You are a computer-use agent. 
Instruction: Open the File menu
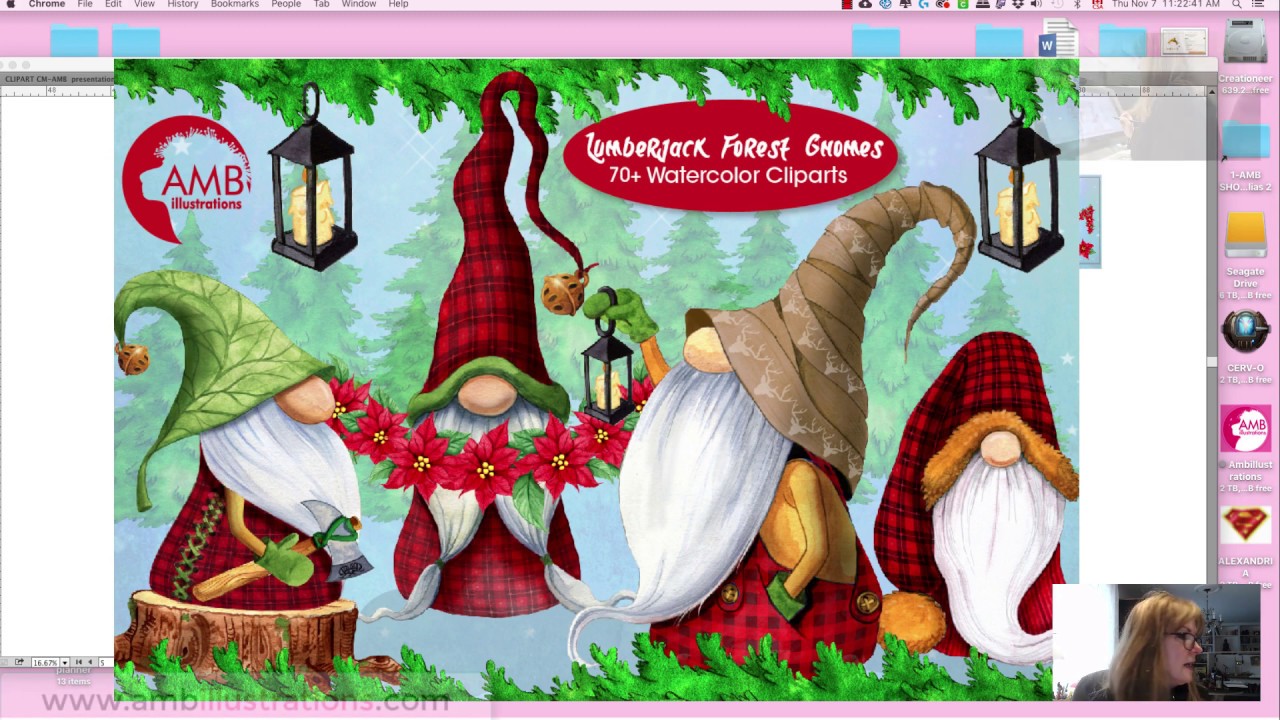pos(85,4)
